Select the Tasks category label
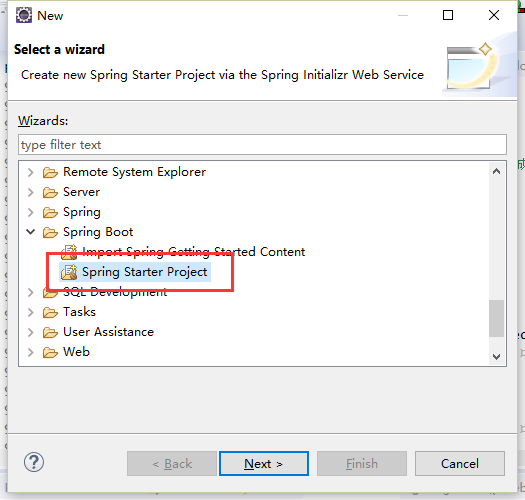 [79, 312]
